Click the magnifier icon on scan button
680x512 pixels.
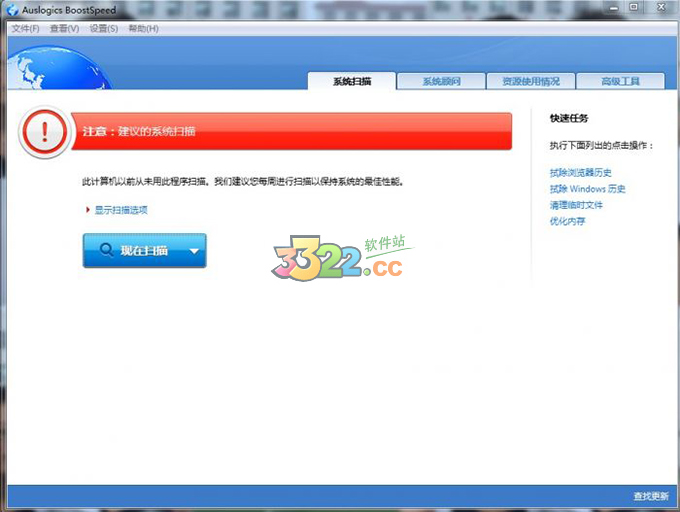pos(106,250)
